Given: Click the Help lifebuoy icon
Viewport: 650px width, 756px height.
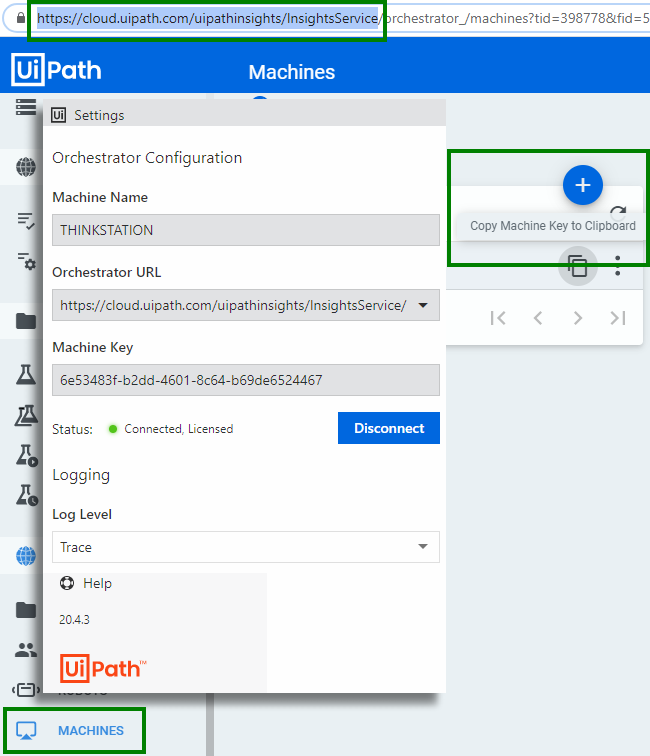Looking at the screenshot, I should coord(68,583).
